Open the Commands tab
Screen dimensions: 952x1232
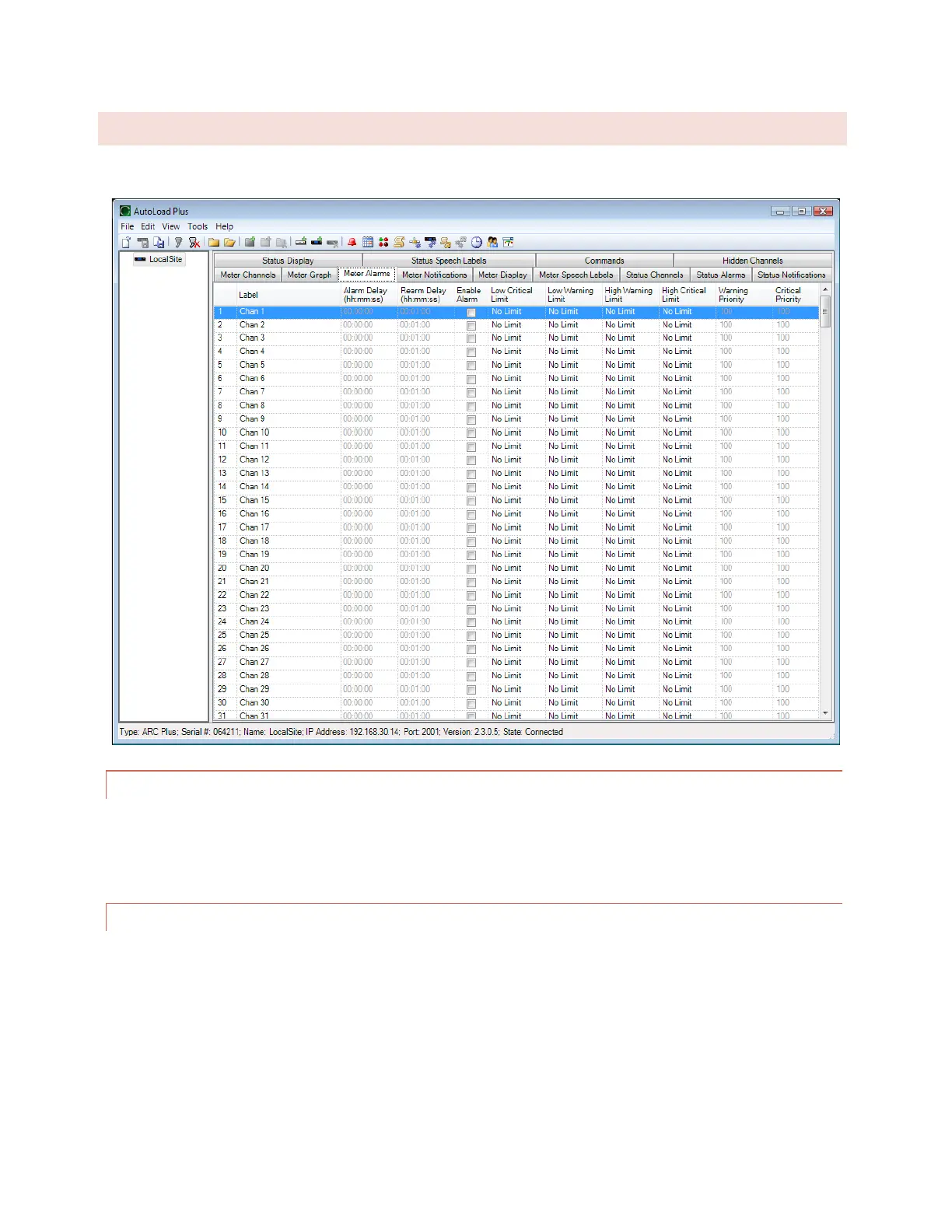click(x=604, y=261)
